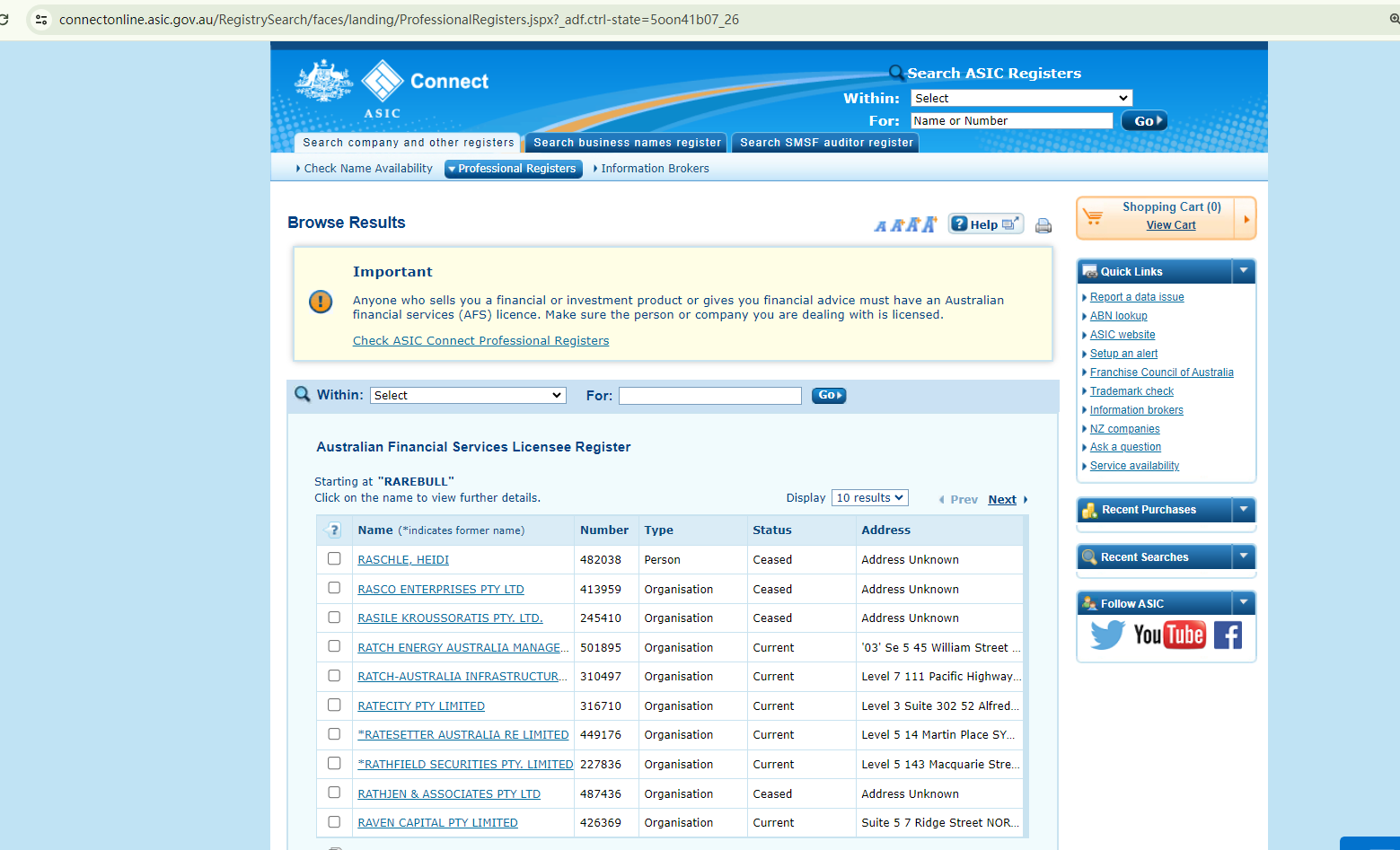Open the Display results count dropdown
Viewport: 1400px width, 850px height.
click(869, 498)
